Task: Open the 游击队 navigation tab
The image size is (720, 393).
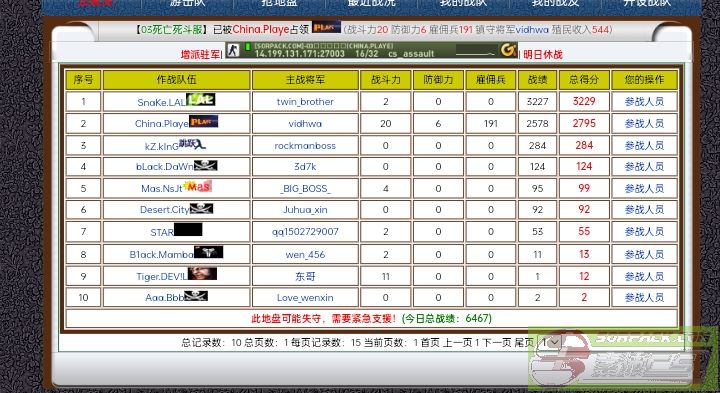Action: [x=188, y=3]
